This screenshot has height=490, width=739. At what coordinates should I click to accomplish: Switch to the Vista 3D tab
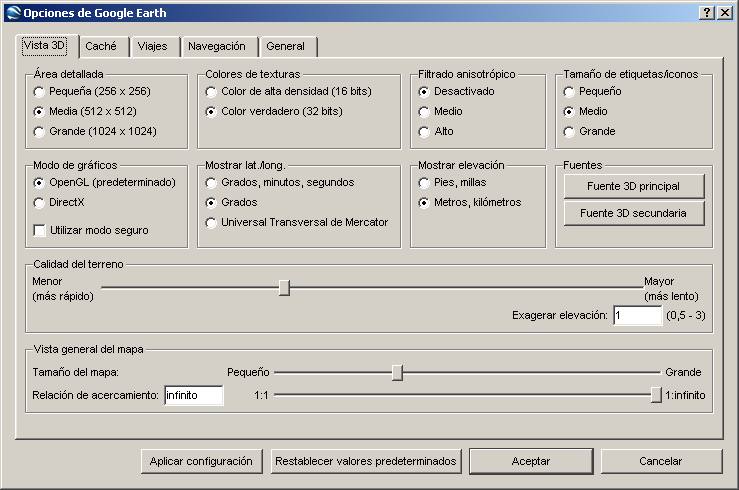(x=44, y=46)
